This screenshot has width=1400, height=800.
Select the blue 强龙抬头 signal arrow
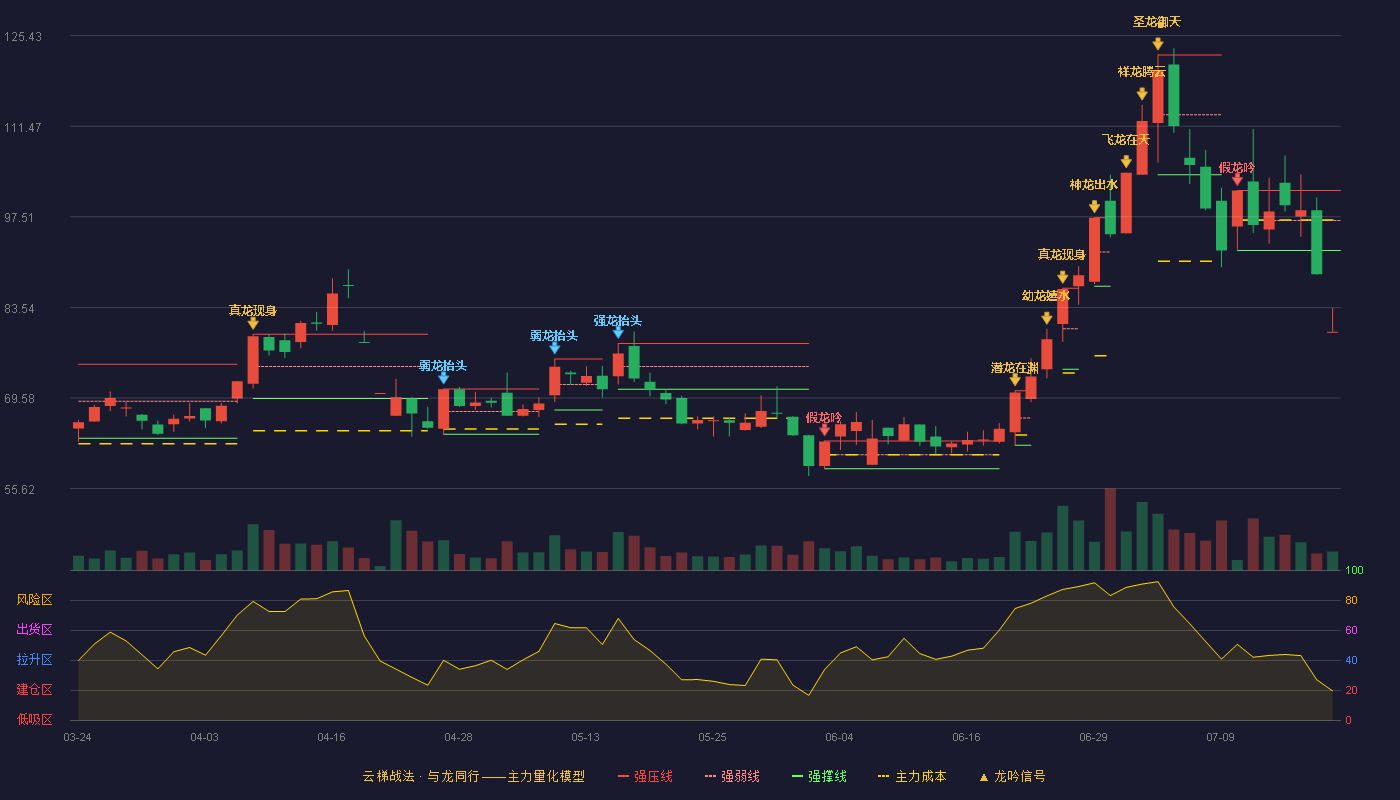tap(618, 333)
